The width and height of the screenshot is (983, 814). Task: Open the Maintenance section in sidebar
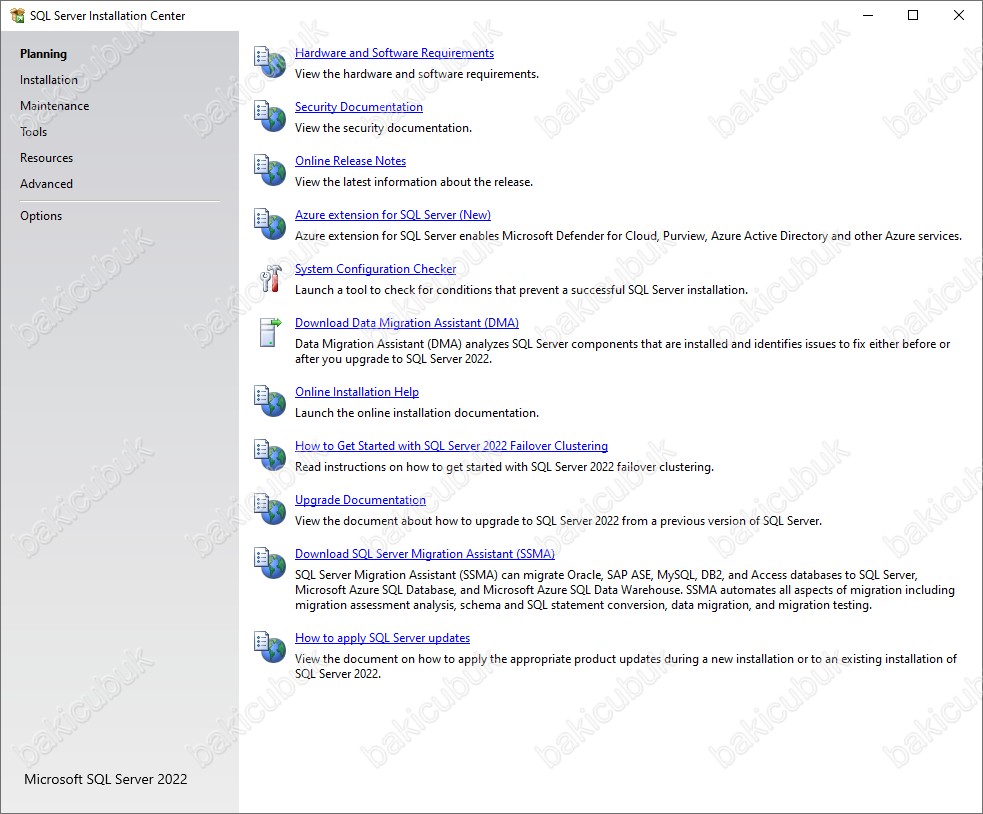click(55, 106)
